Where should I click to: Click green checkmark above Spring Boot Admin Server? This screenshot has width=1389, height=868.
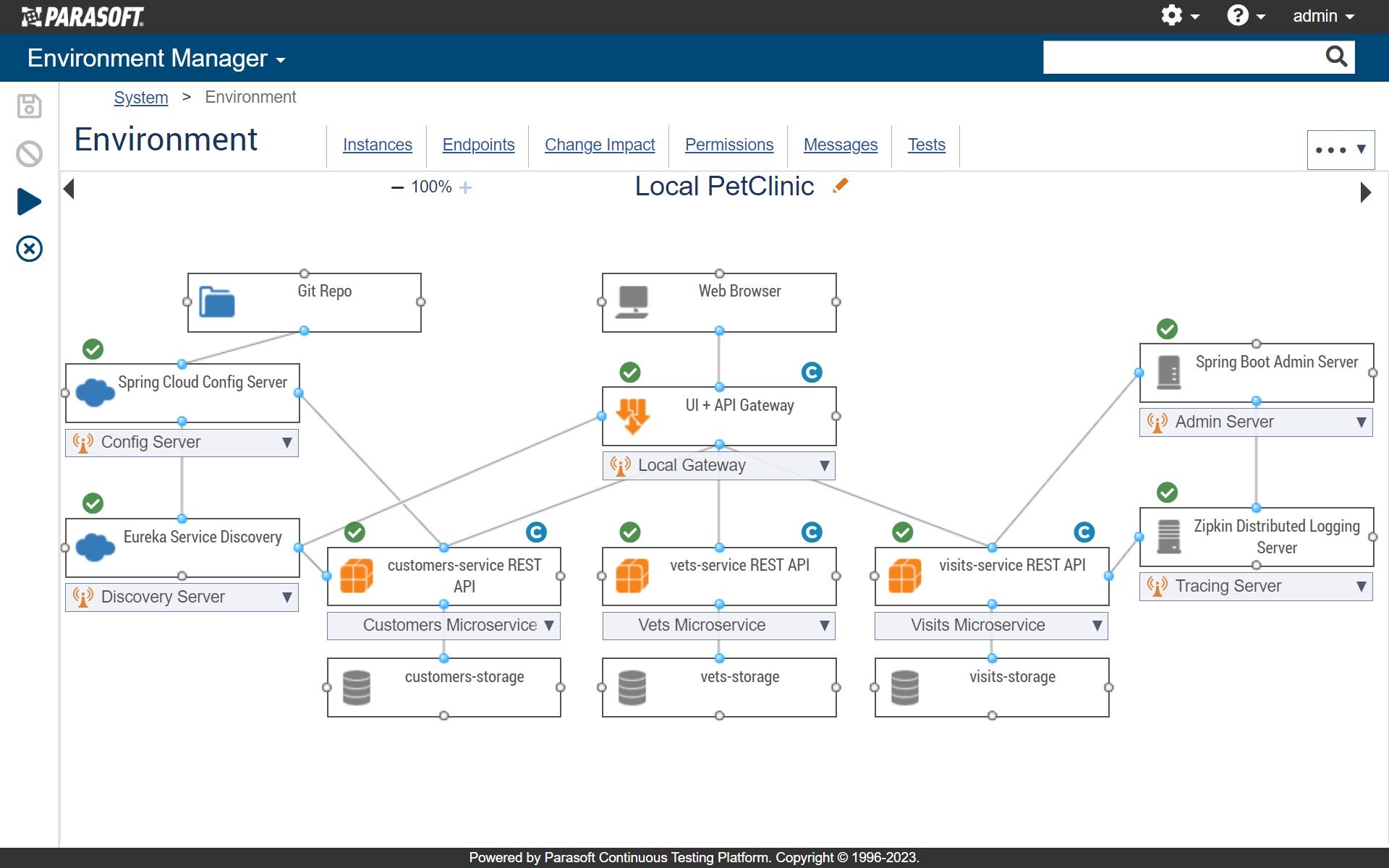1167,329
